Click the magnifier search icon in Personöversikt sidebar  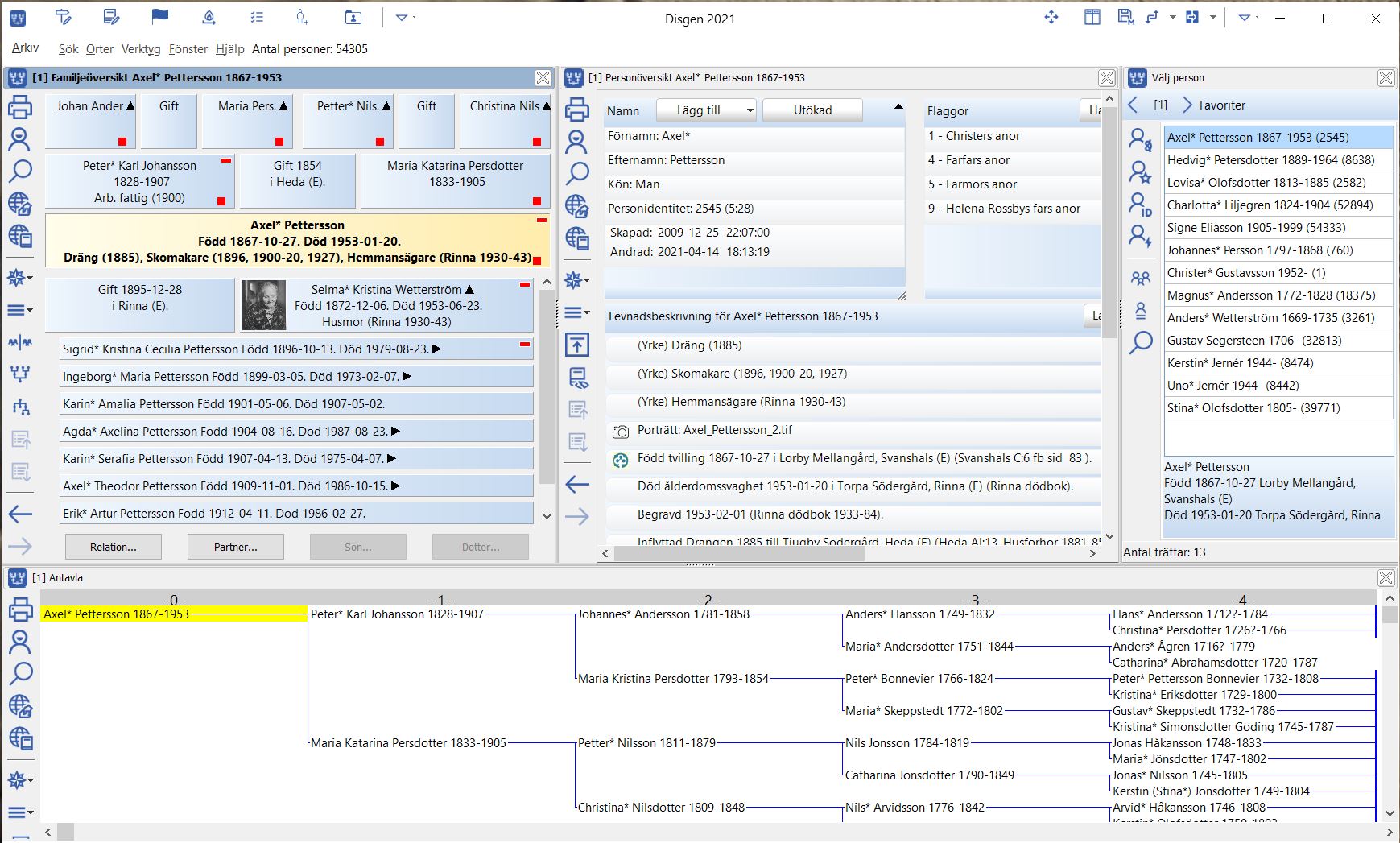pos(576,173)
